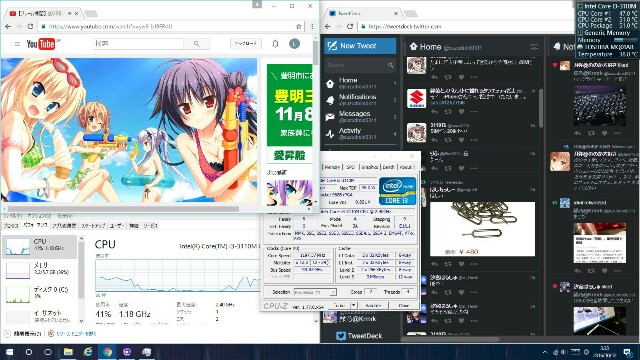Click the YouTube logo
The width and height of the screenshot is (640, 360).
pyautogui.click(x=42, y=44)
